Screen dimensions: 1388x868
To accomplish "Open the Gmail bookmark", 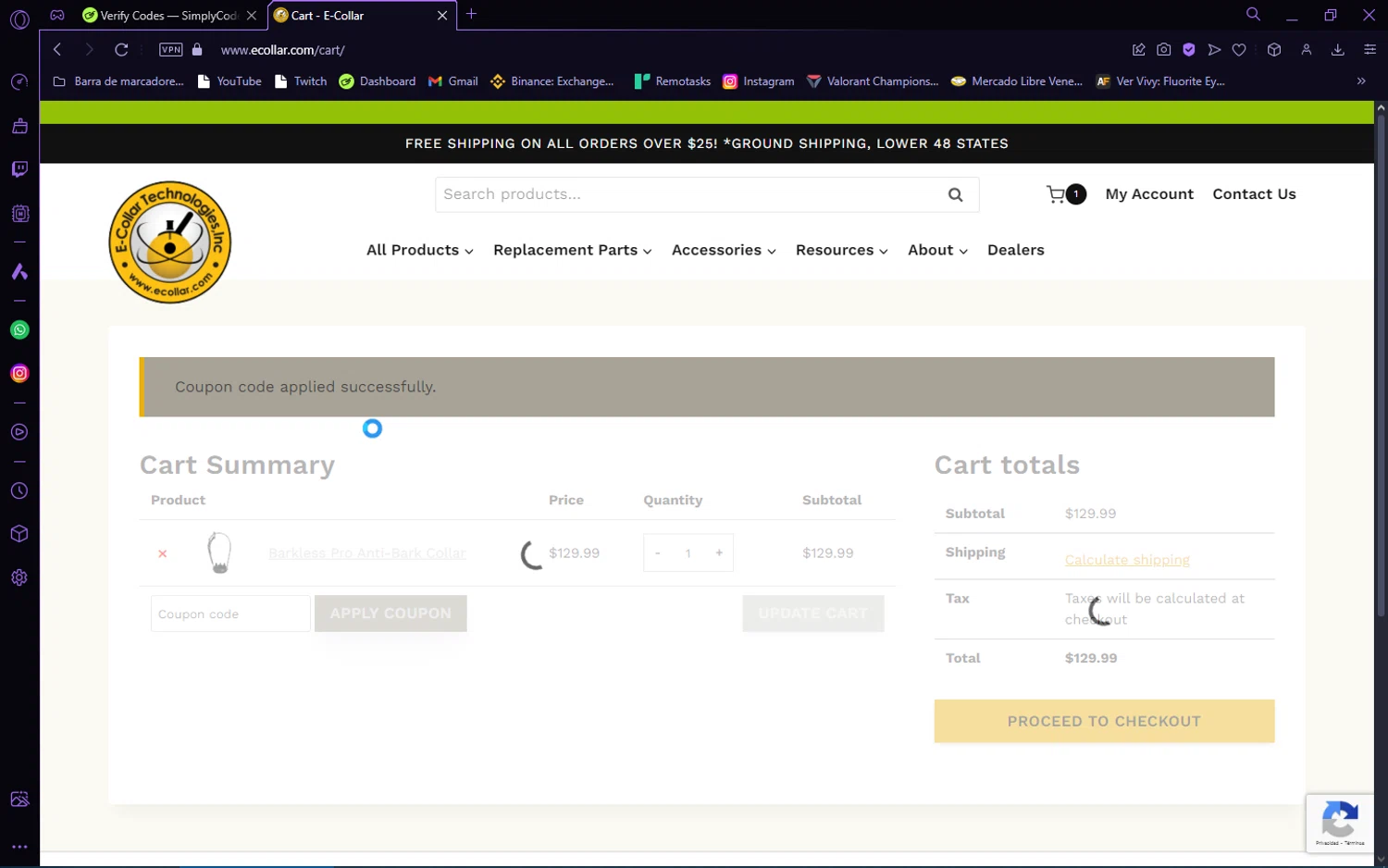I will [453, 81].
